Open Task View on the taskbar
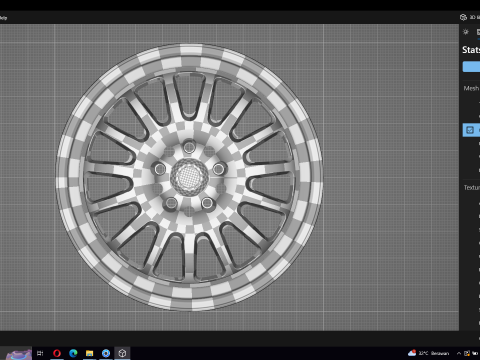The image size is (480, 360). [40, 353]
